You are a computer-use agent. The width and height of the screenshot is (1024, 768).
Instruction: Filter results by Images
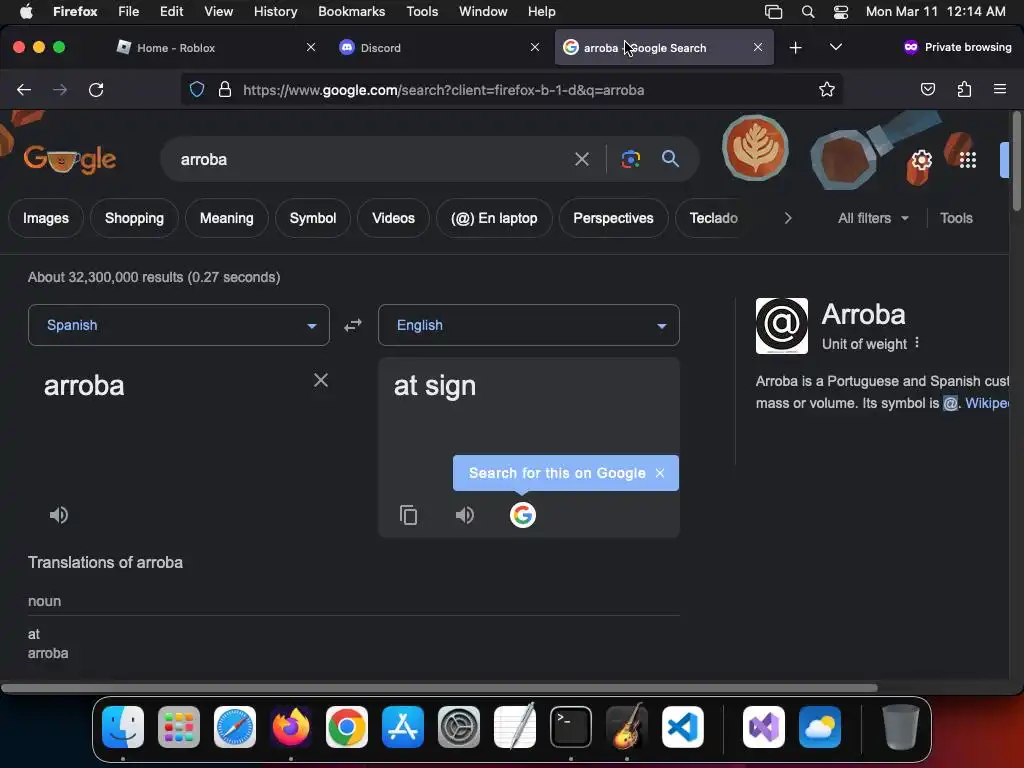click(x=46, y=218)
